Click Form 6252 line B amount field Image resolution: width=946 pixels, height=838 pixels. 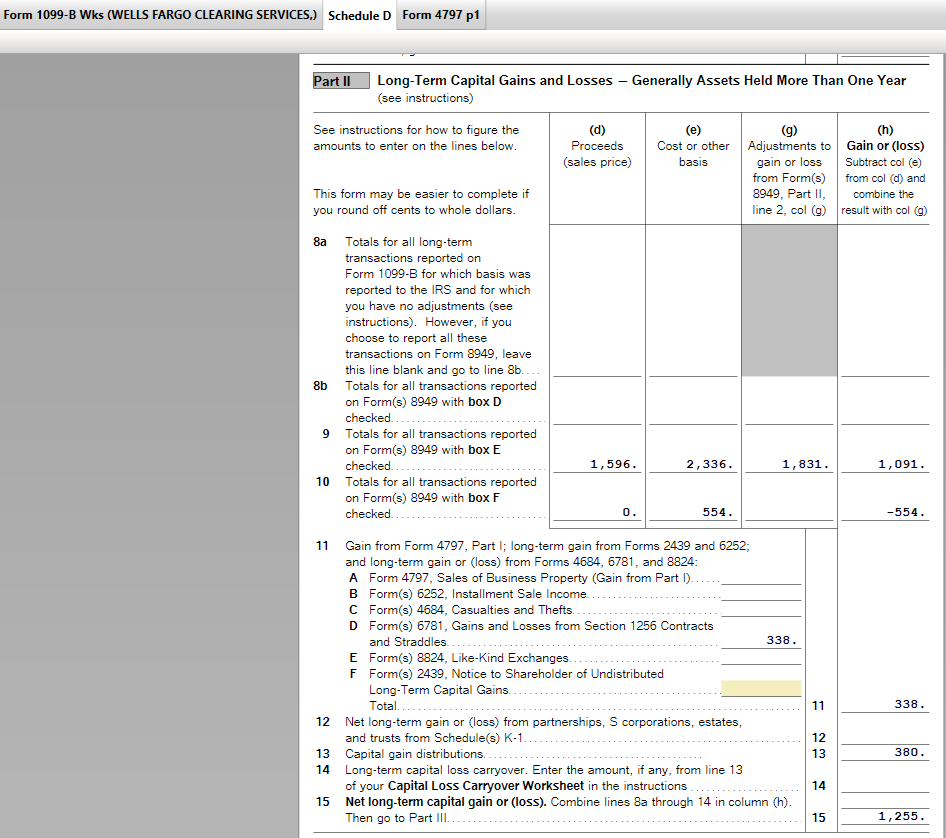[x=761, y=593]
